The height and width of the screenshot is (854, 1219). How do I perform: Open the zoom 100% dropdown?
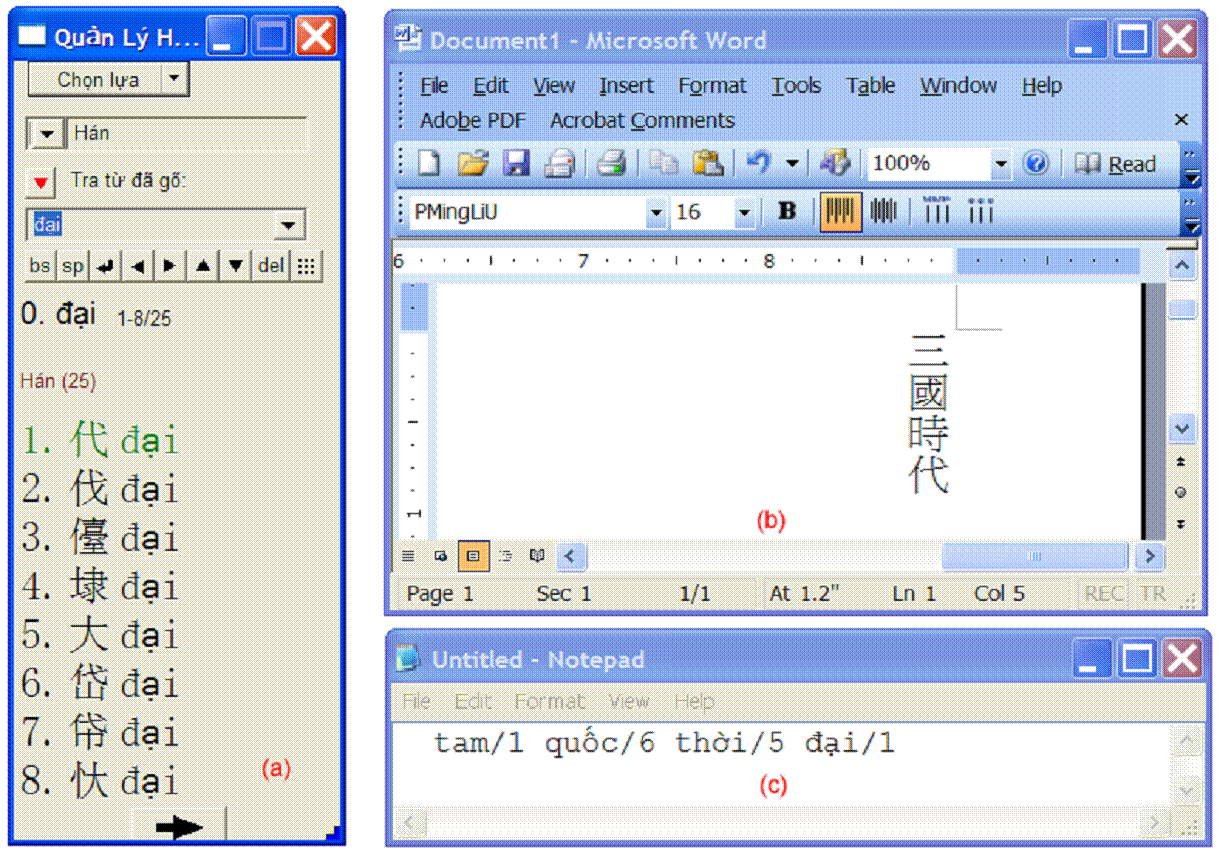1000,164
